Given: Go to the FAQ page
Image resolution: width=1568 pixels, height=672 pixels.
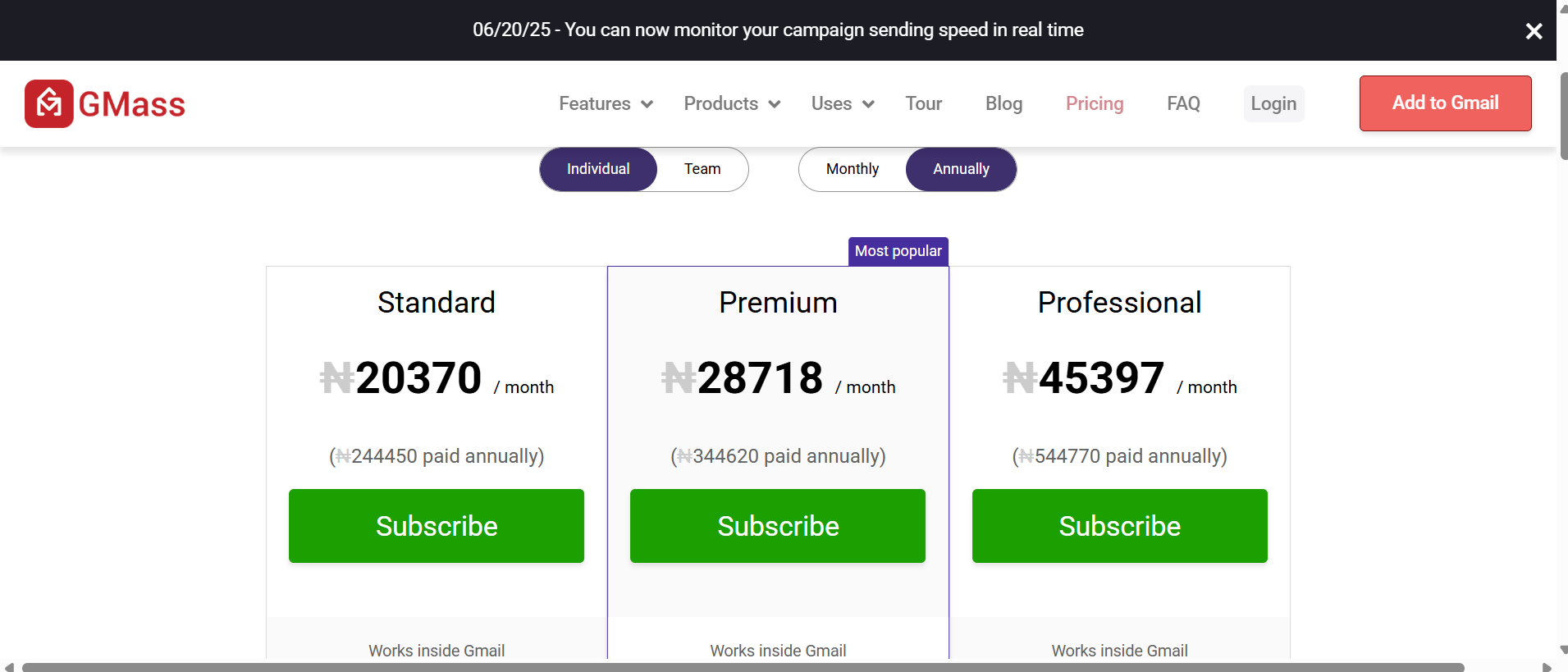Looking at the screenshot, I should click(1183, 103).
